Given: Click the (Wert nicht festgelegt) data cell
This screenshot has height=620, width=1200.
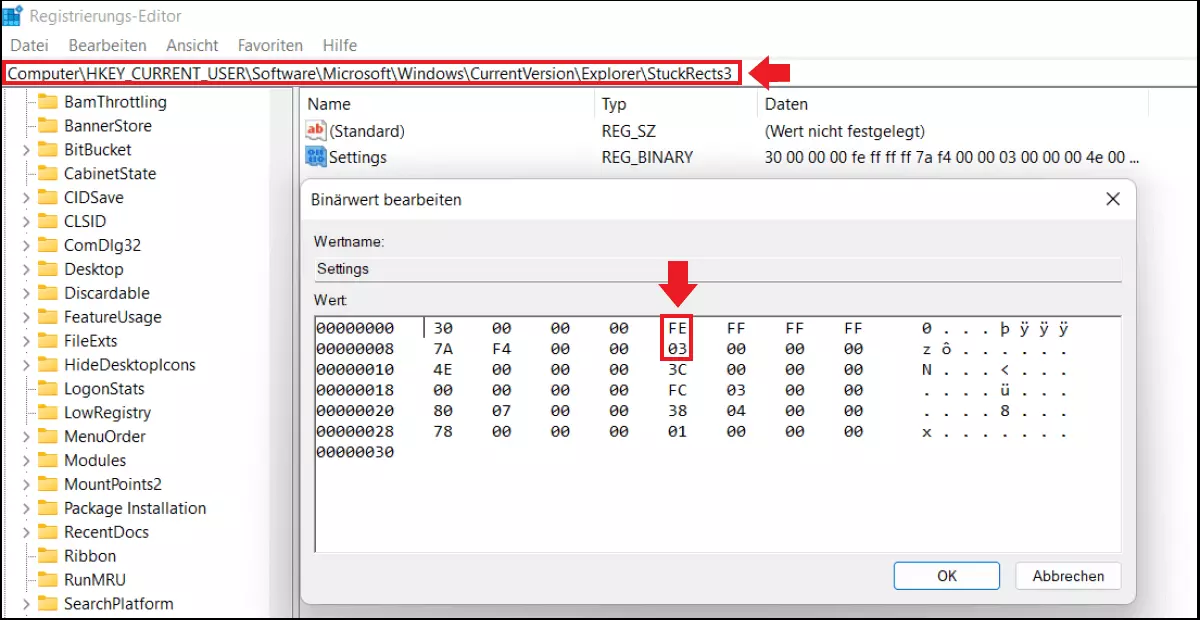Looking at the screenshot, I should click(x=844, y=131).
